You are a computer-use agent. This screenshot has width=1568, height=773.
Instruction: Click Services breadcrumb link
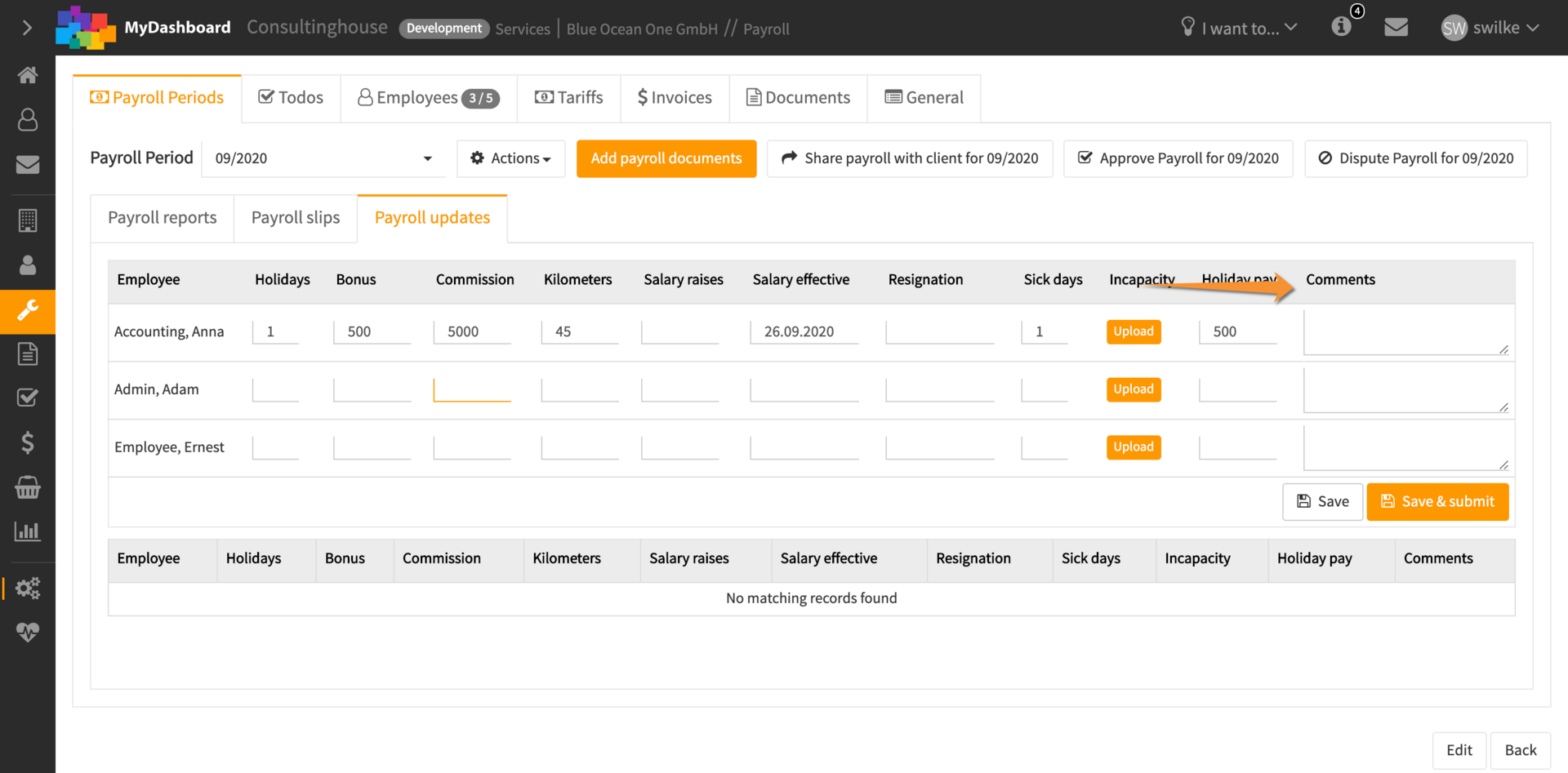[523, 29]
